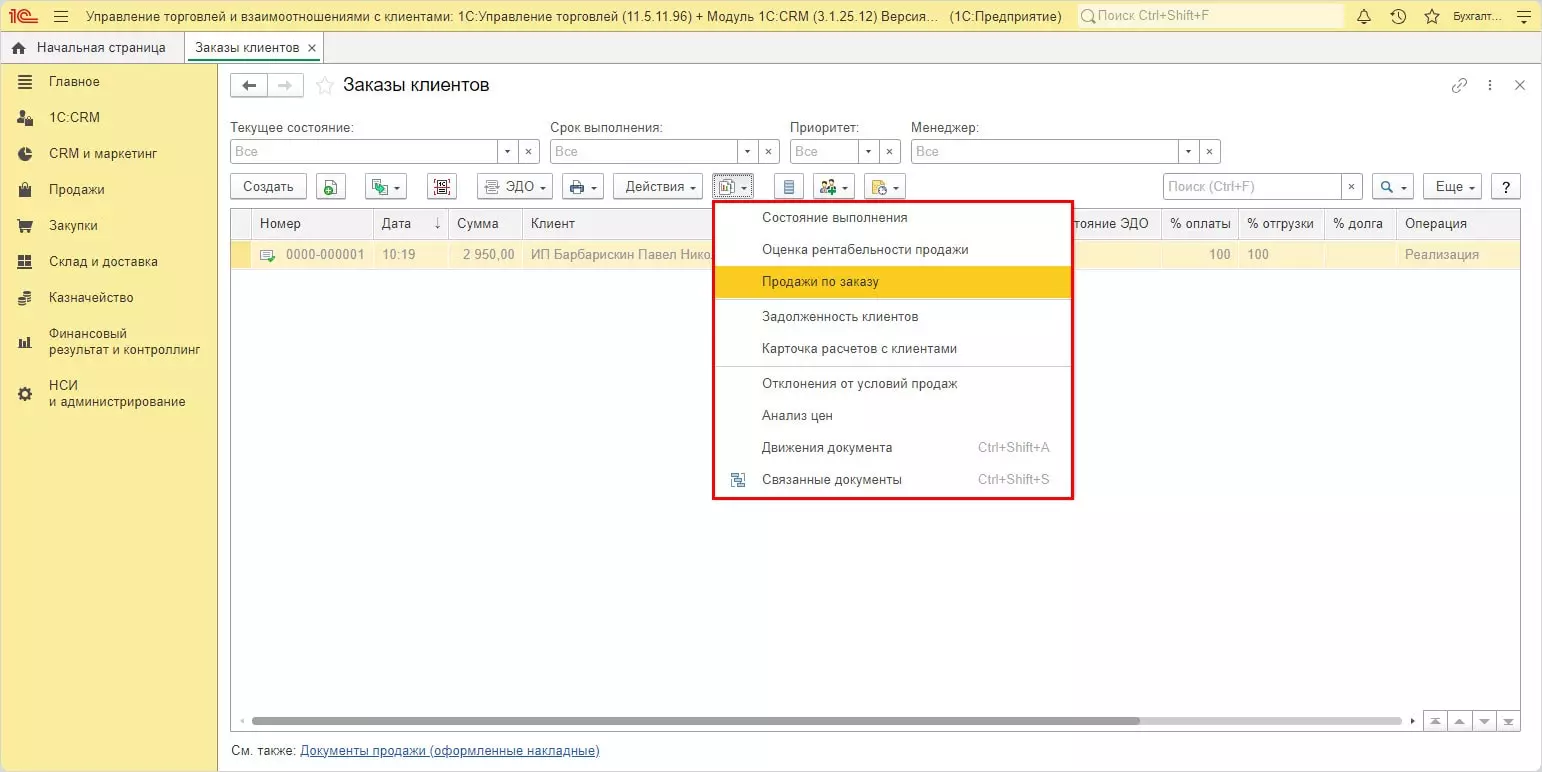The height and width of the screenshot is (772, 1542).
Task: Go forward with the right arrow button
Action: click(x=285, y=86)
